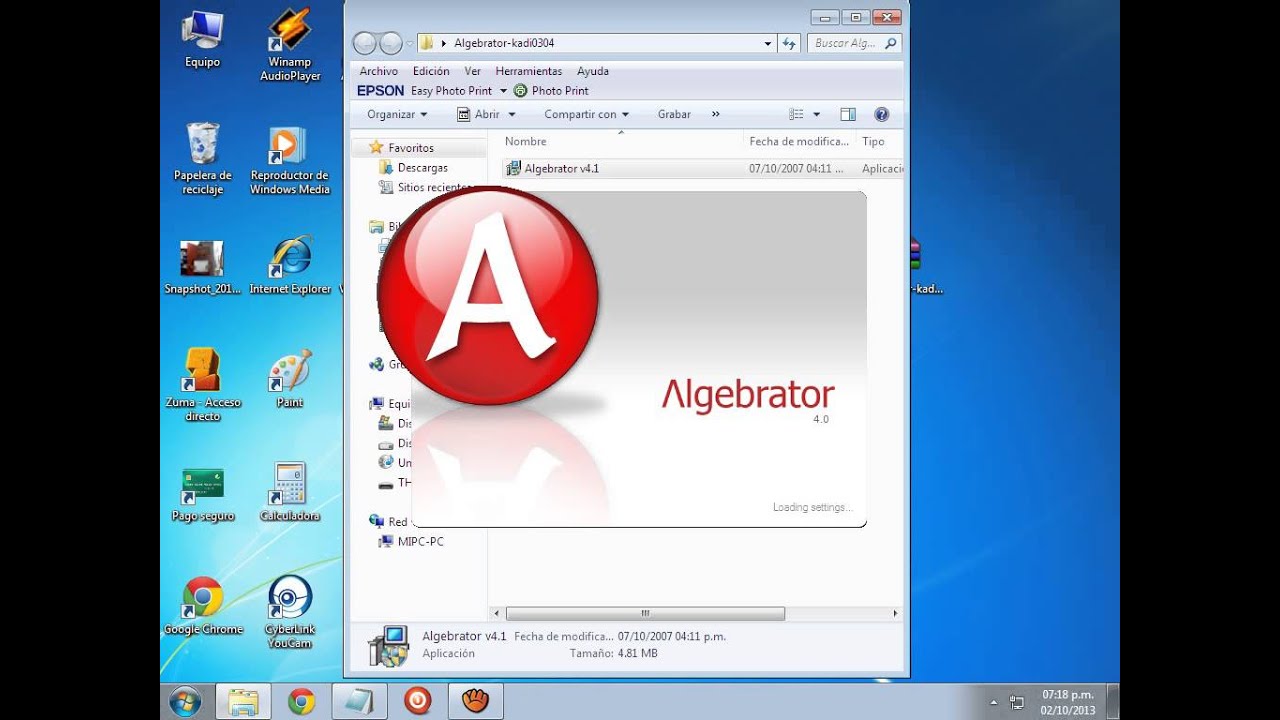This screenshot has height=720, width=1280.
Task: Open the Herramientas menu
Action: coord(529,71)
